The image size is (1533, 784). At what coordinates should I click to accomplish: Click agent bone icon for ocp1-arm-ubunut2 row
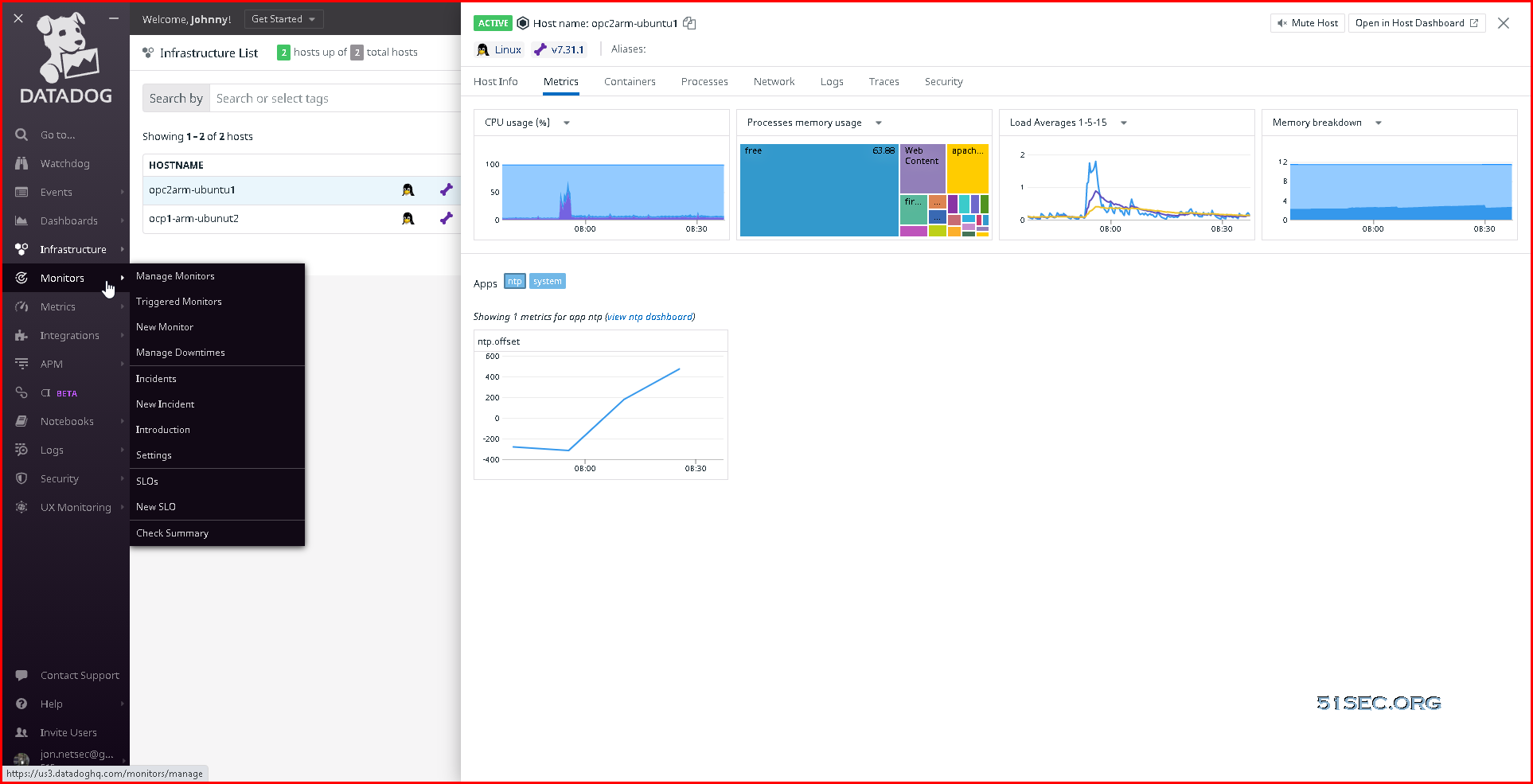click(447, 219)
